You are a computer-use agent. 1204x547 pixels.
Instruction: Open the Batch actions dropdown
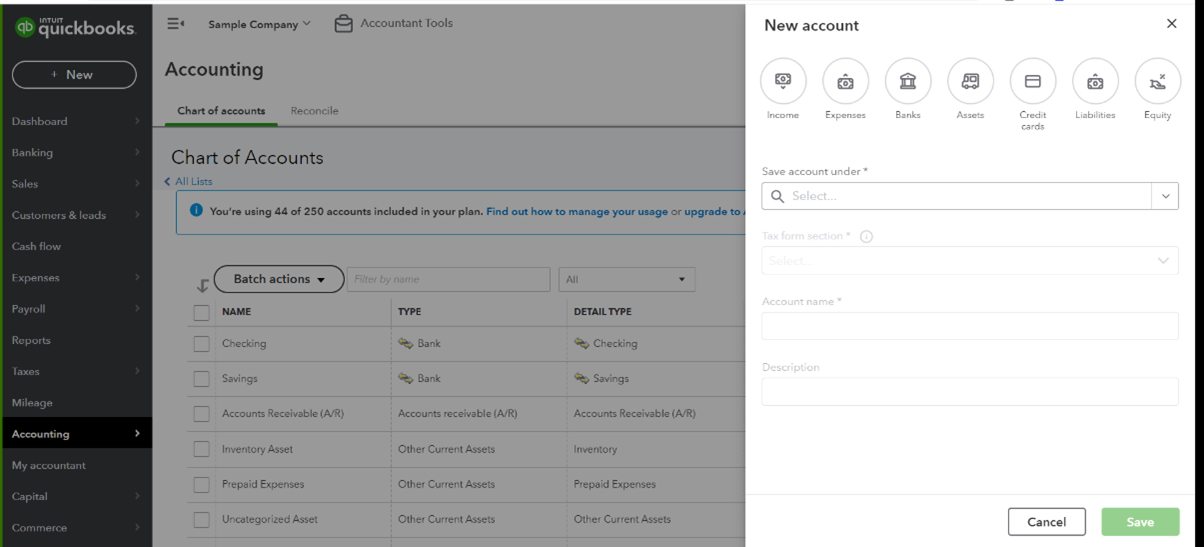coord(279,279)
